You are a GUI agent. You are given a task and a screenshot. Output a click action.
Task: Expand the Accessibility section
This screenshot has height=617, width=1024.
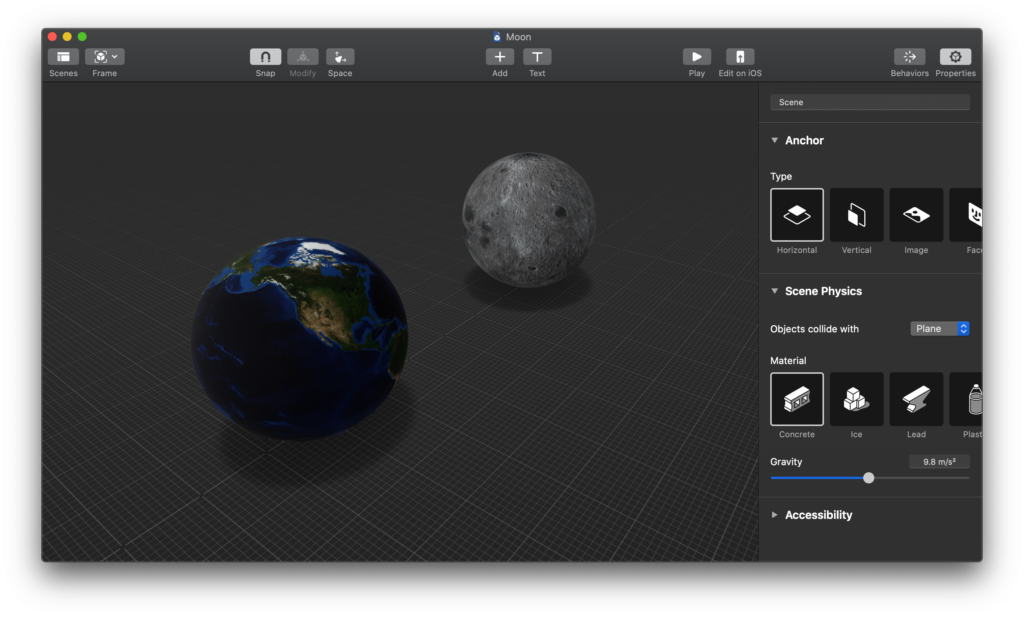point(775,515)
